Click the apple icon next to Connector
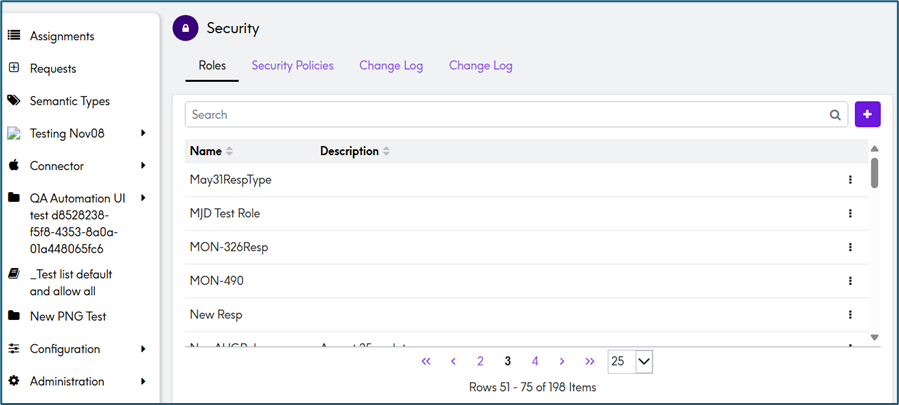899x405 pixels. (14, 166)
